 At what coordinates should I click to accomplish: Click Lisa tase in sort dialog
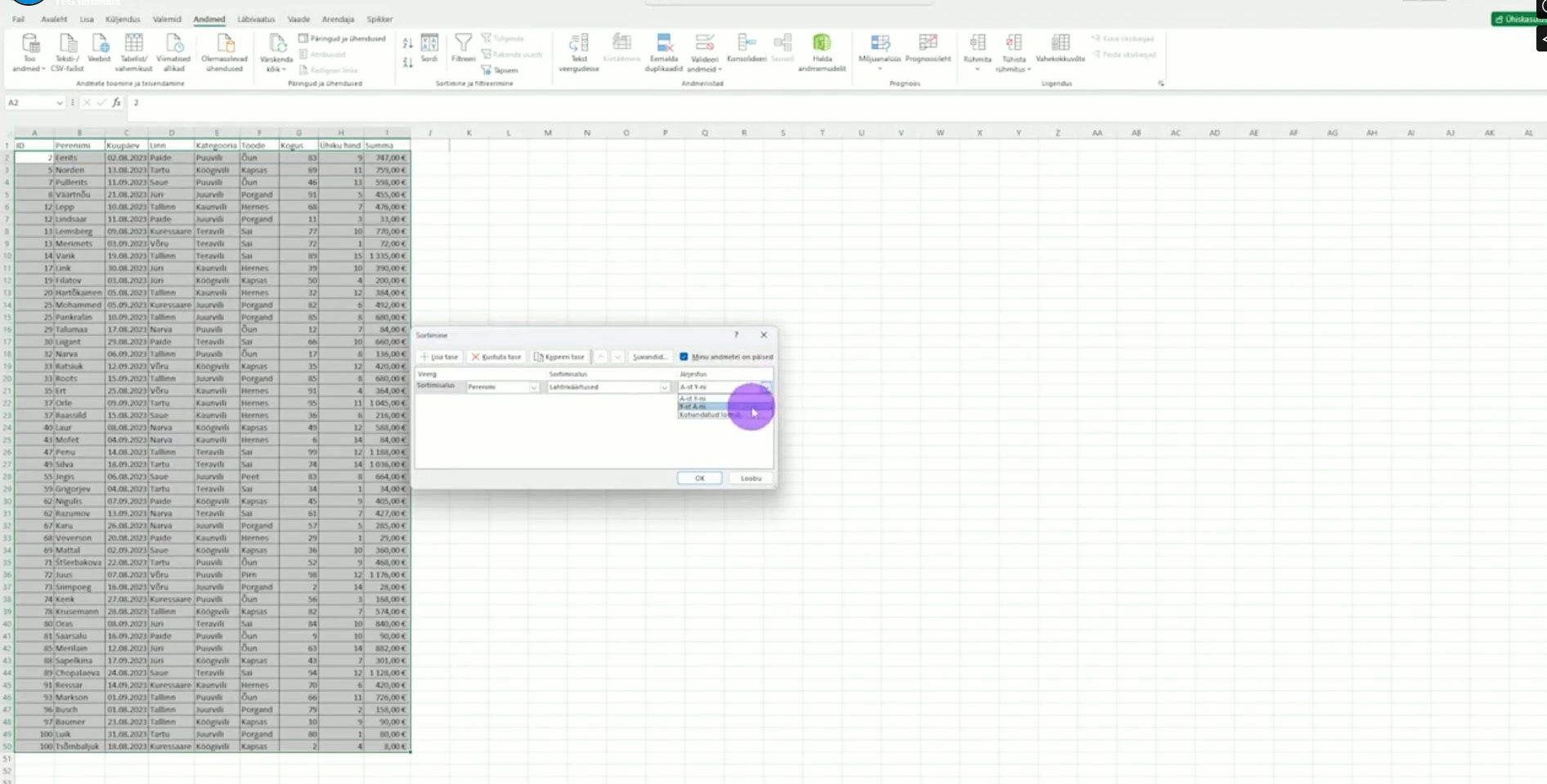pyautogui.click(x=440, y=357)
